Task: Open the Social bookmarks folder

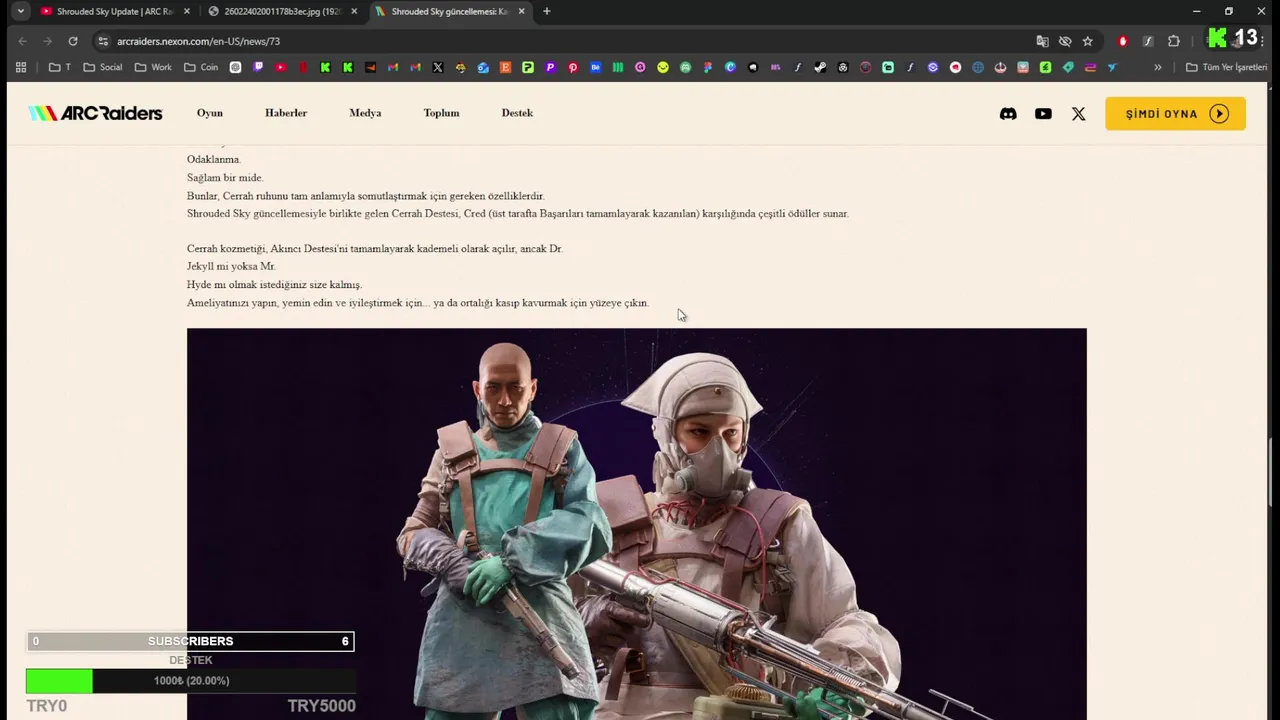Action: (x=103, y=67)
